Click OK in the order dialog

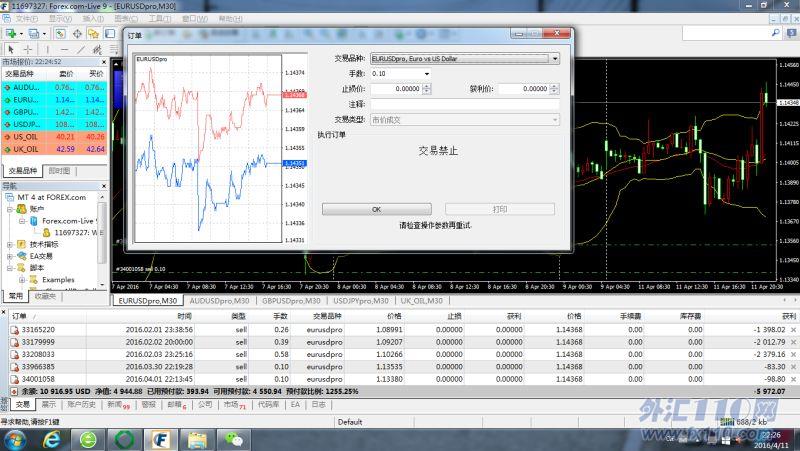(x=377, y=209)
